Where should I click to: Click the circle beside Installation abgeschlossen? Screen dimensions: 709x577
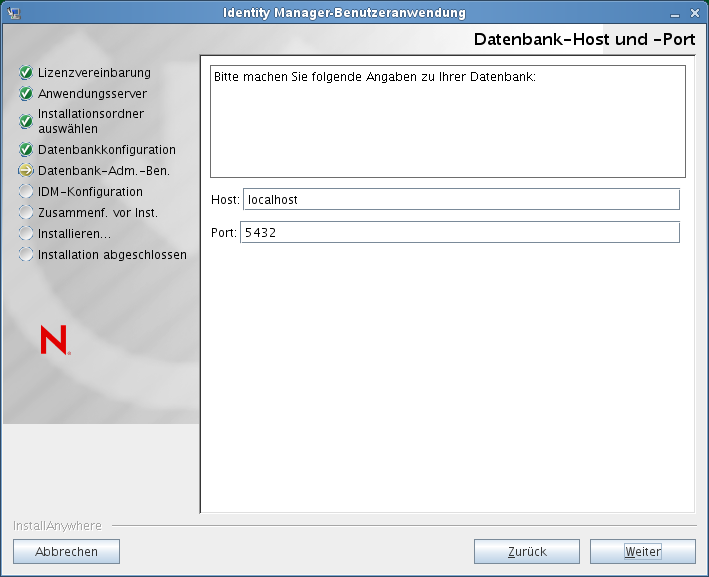coord(26,254)
